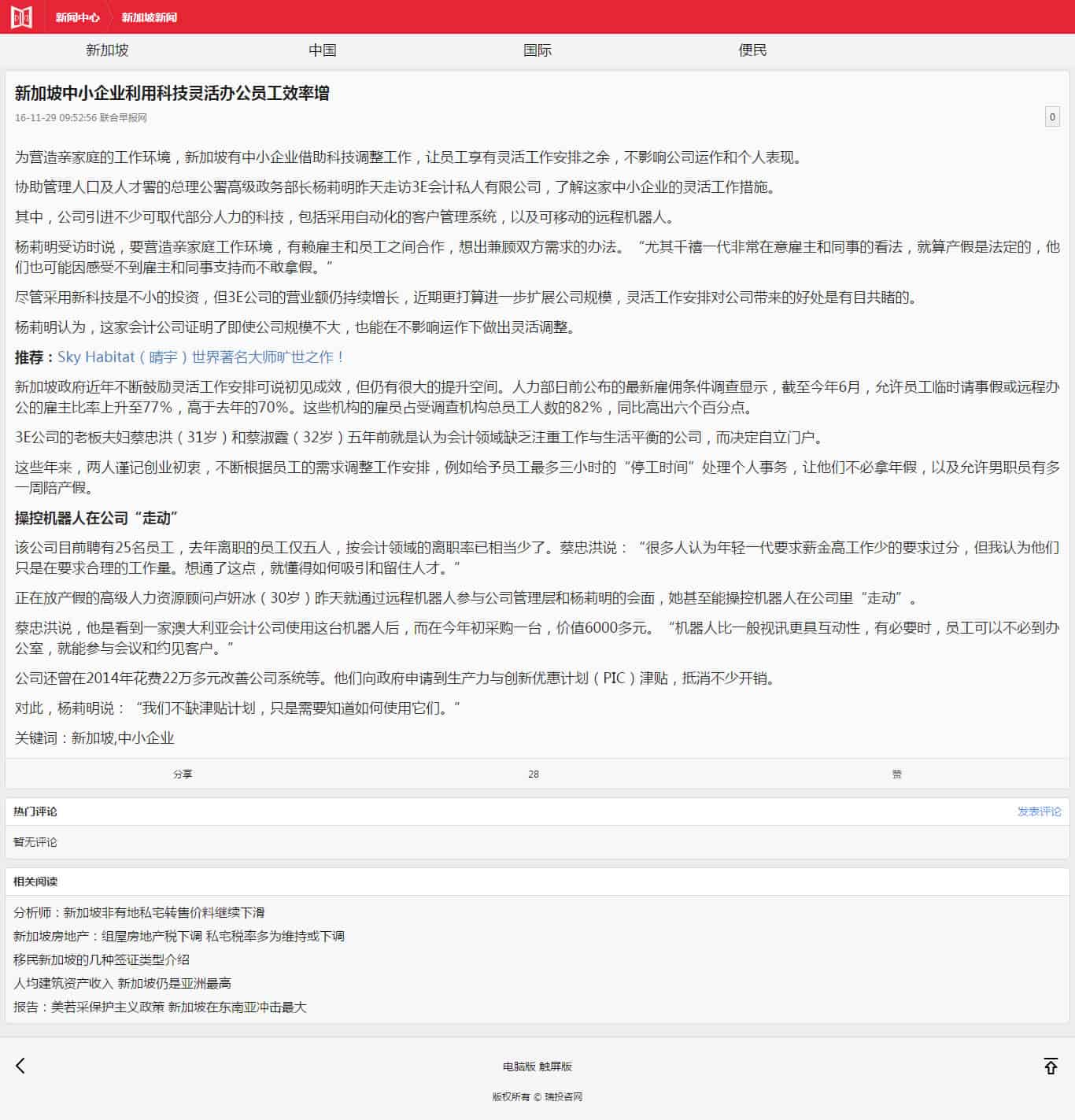This screenshot has width=1075, height=1120.
Task: Switch to the 国际 tab
Action: coord(537,50)
